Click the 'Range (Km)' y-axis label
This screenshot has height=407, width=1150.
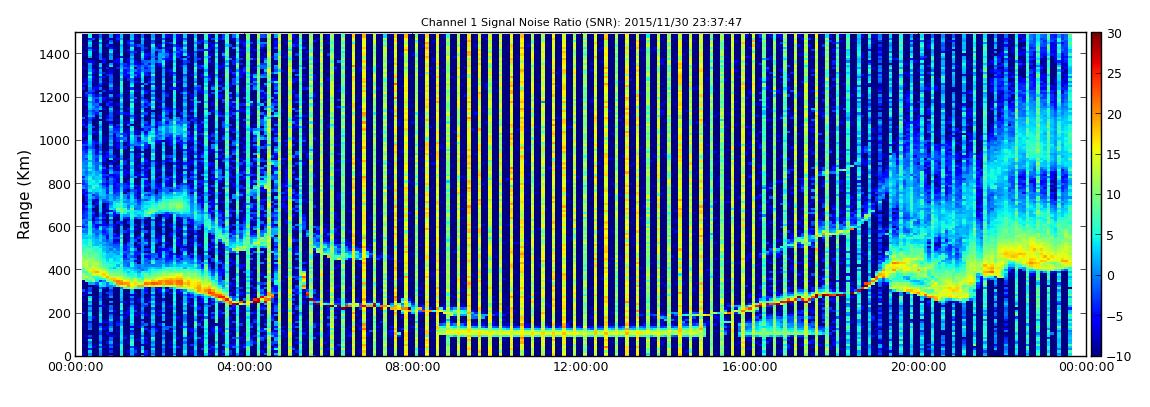point(24,194)
